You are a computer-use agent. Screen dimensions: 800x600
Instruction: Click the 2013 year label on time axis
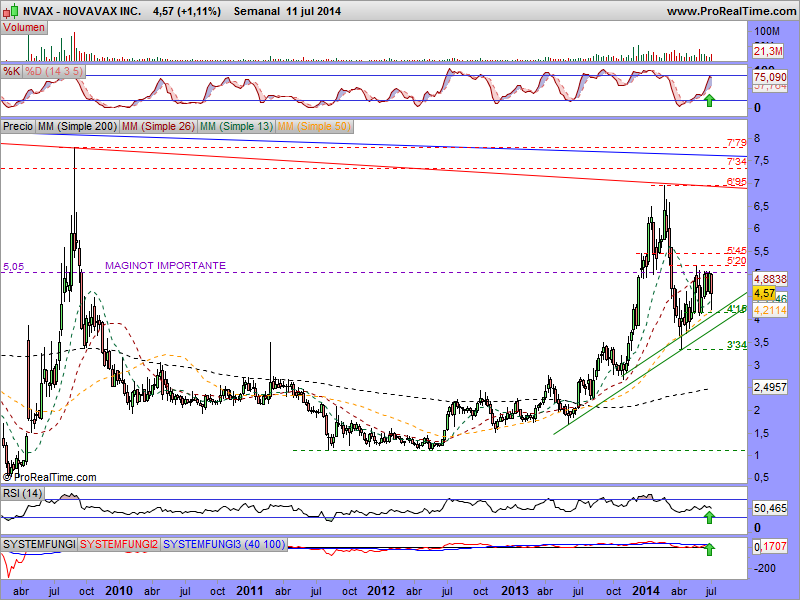coord(515,591)
